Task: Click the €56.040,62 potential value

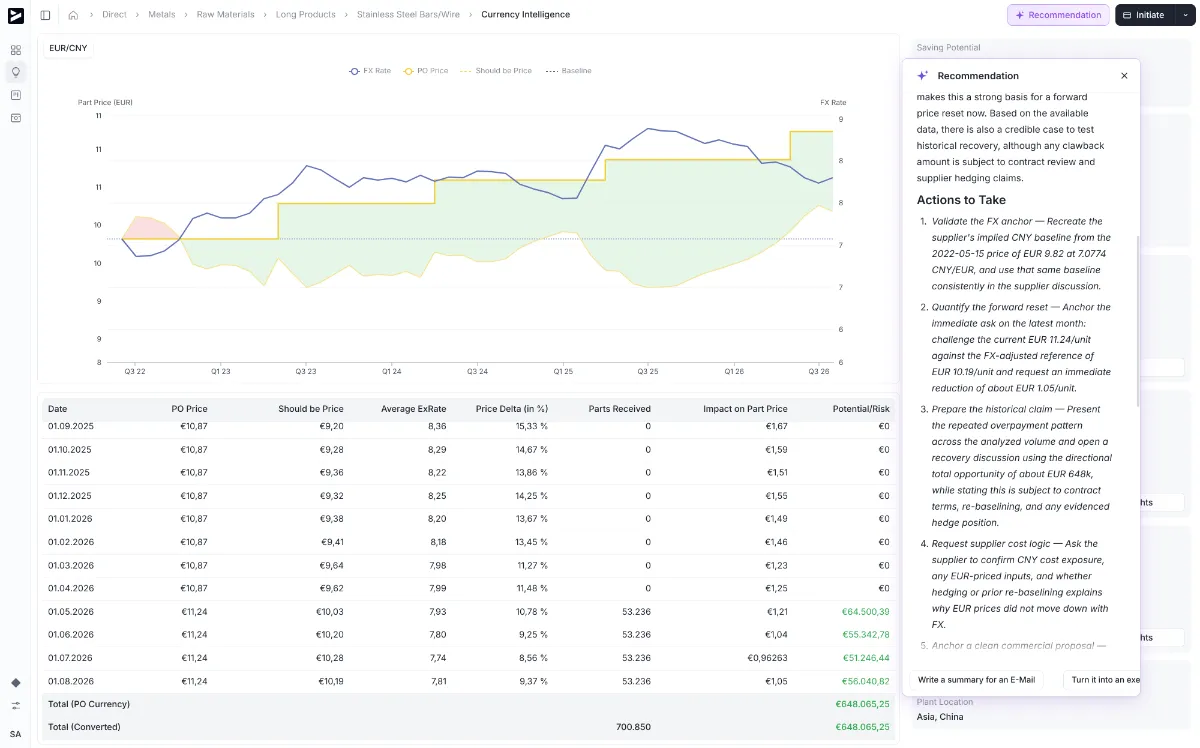Action: pyautogui.click(x=865, y=680)
